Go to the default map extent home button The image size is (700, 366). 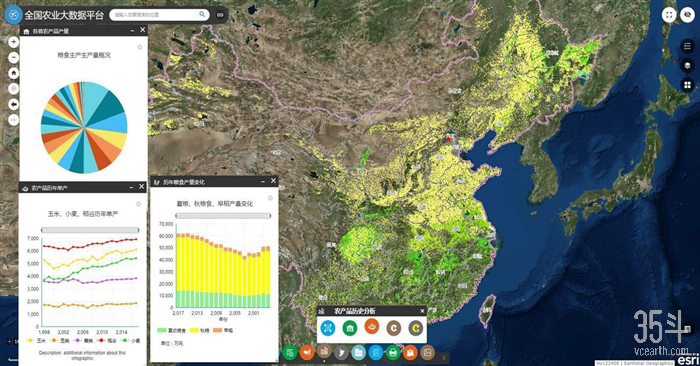coord(13,73)
